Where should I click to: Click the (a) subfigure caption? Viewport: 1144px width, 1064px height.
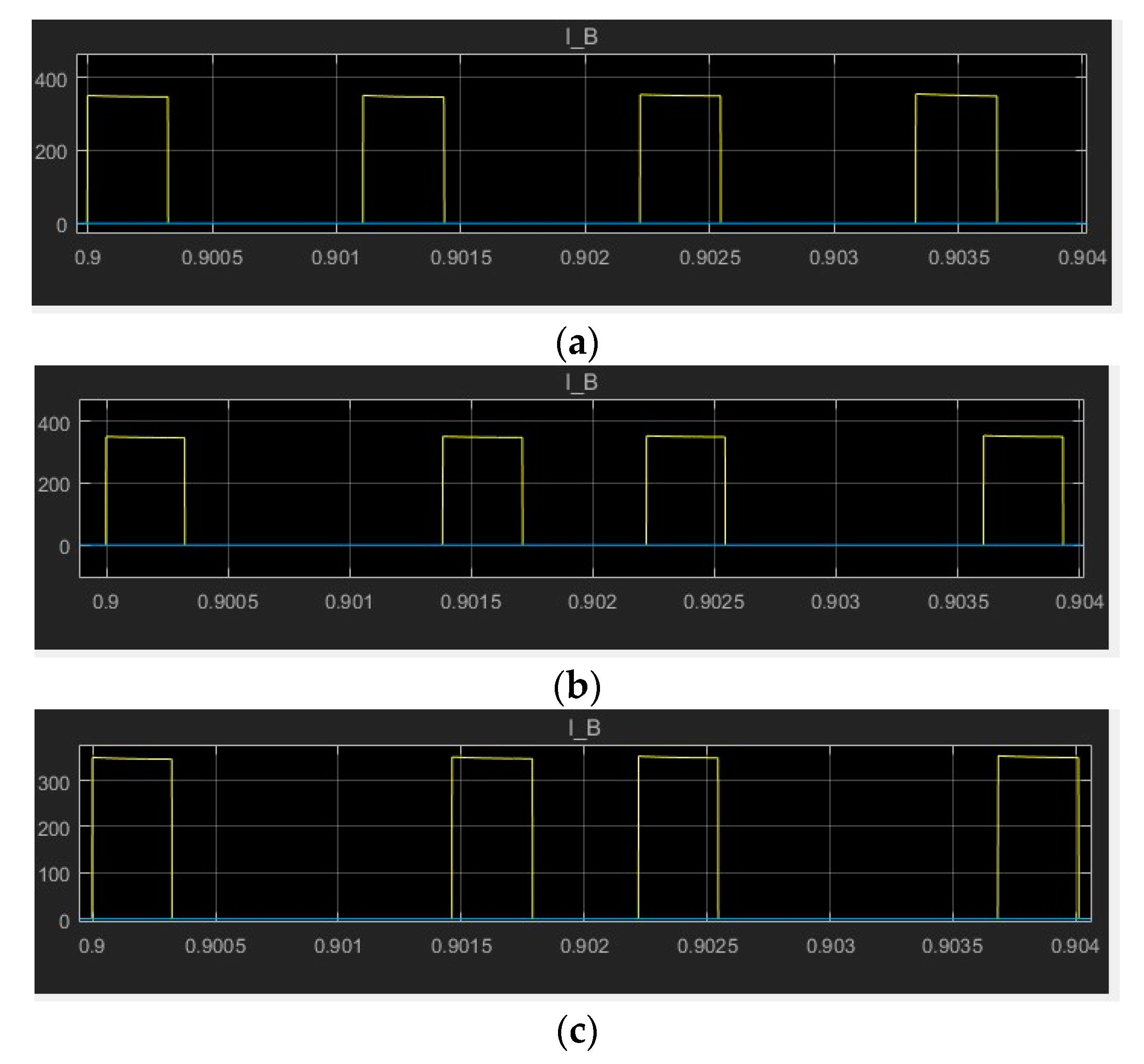(577, 343)
